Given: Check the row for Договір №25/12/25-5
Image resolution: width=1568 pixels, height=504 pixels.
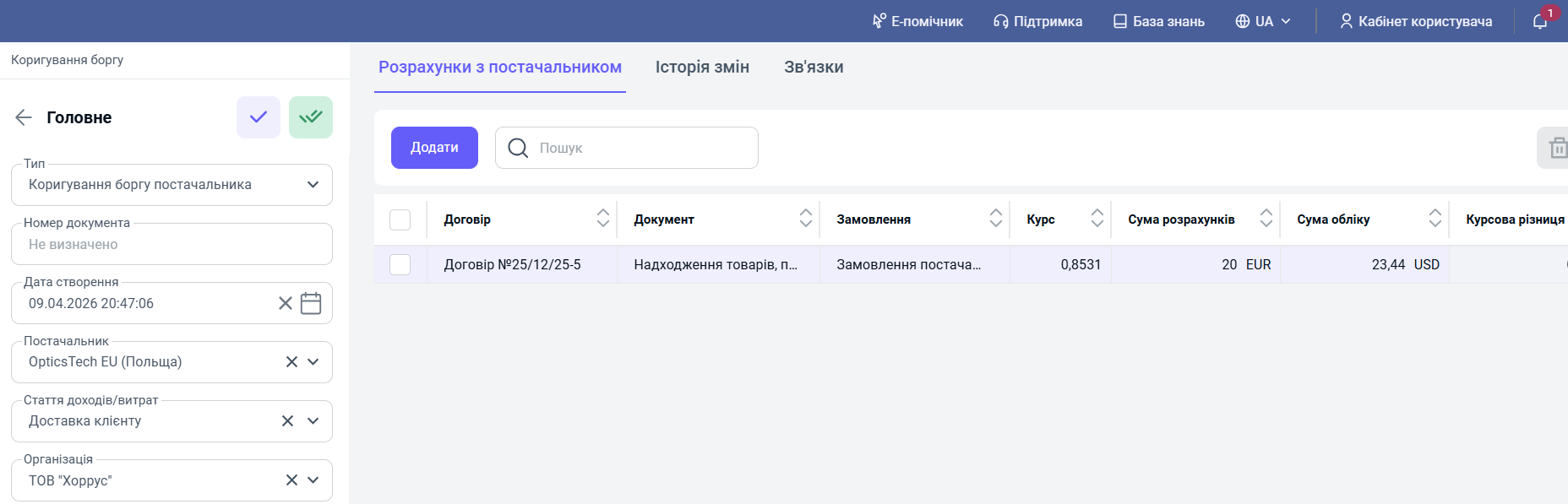Looking at the screenshot, I should [x=400, y=265].
